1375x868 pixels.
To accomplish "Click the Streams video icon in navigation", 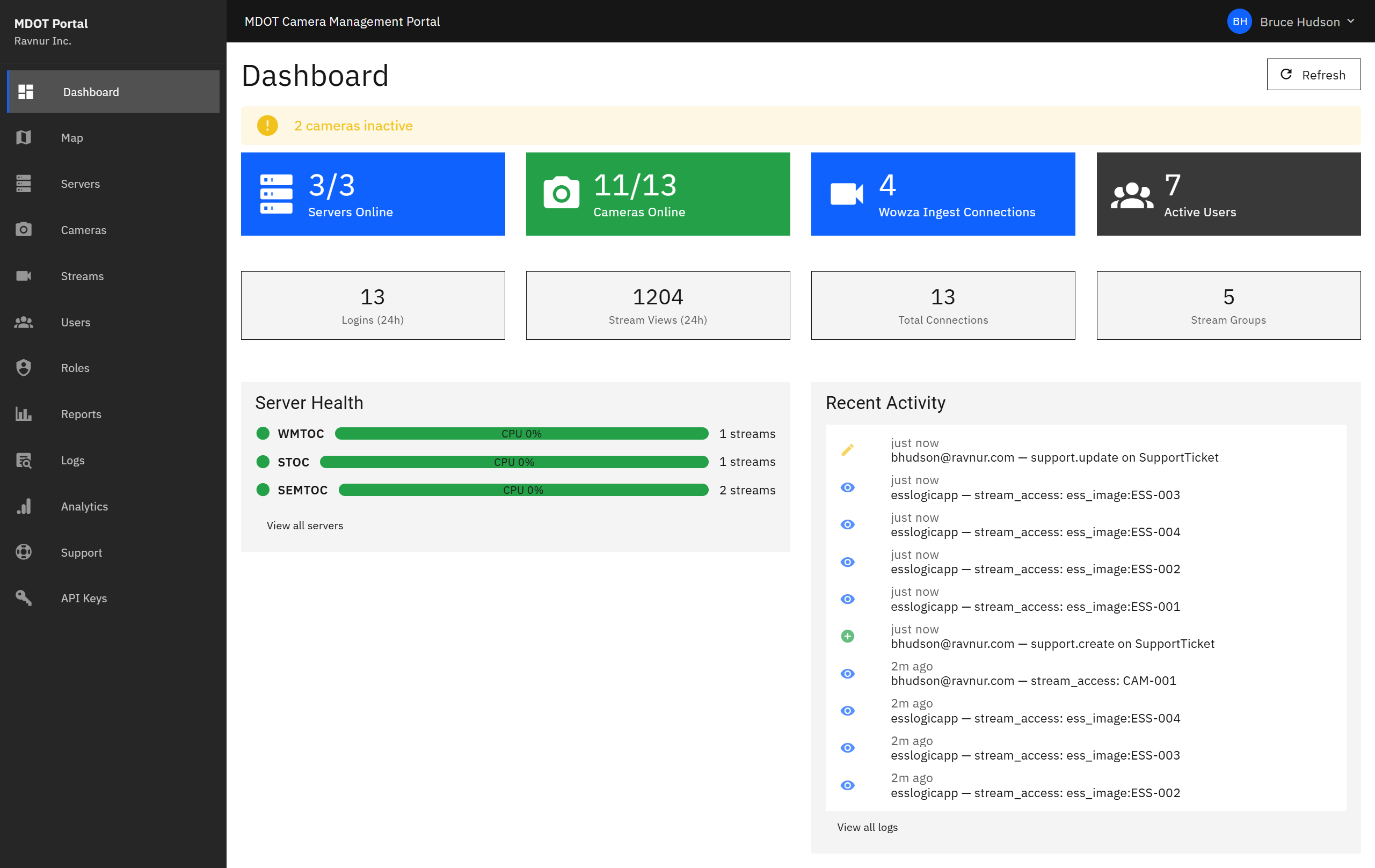I will coord(24,276).
